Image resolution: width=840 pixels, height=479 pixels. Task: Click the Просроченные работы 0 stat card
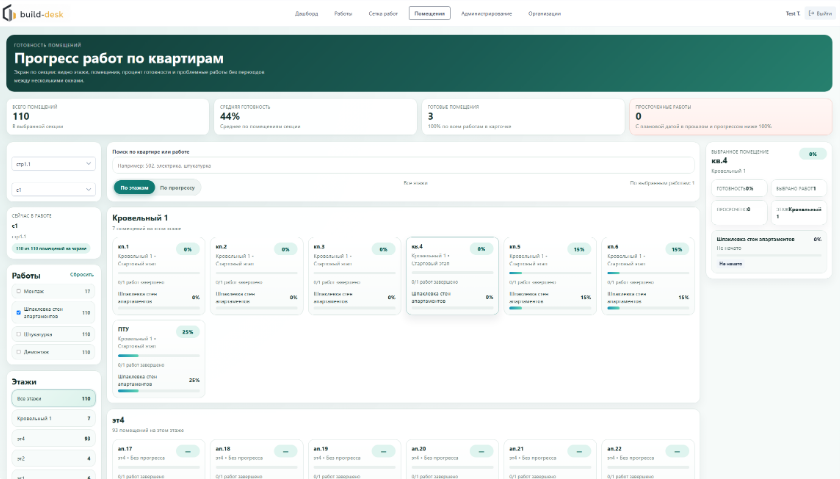point(731,116)
